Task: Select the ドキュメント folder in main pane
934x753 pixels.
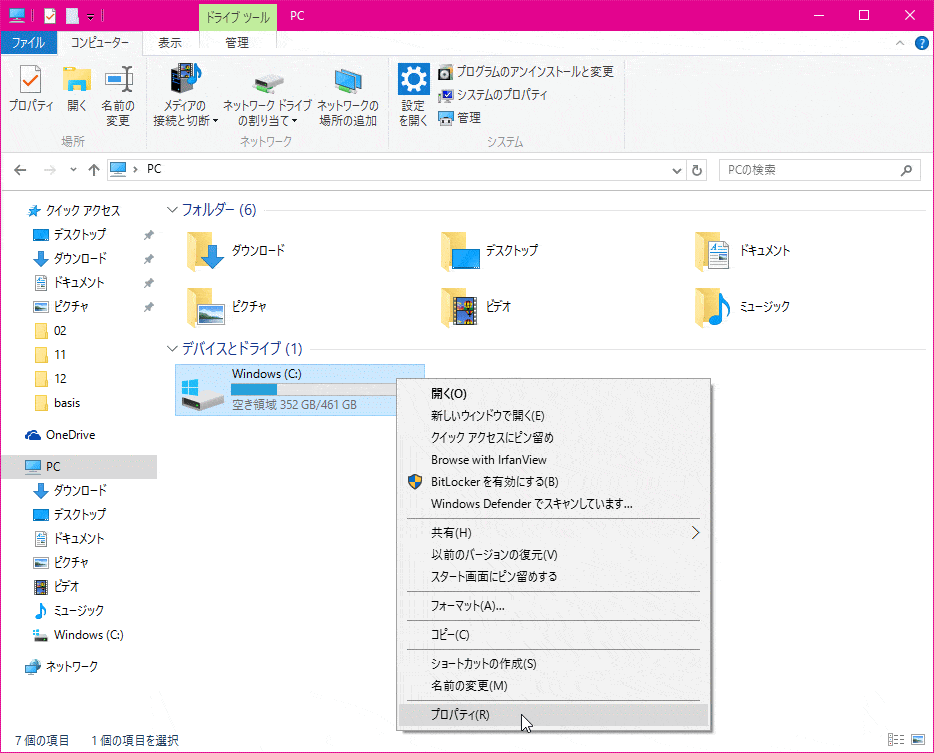Action: [x=743, y=251]
